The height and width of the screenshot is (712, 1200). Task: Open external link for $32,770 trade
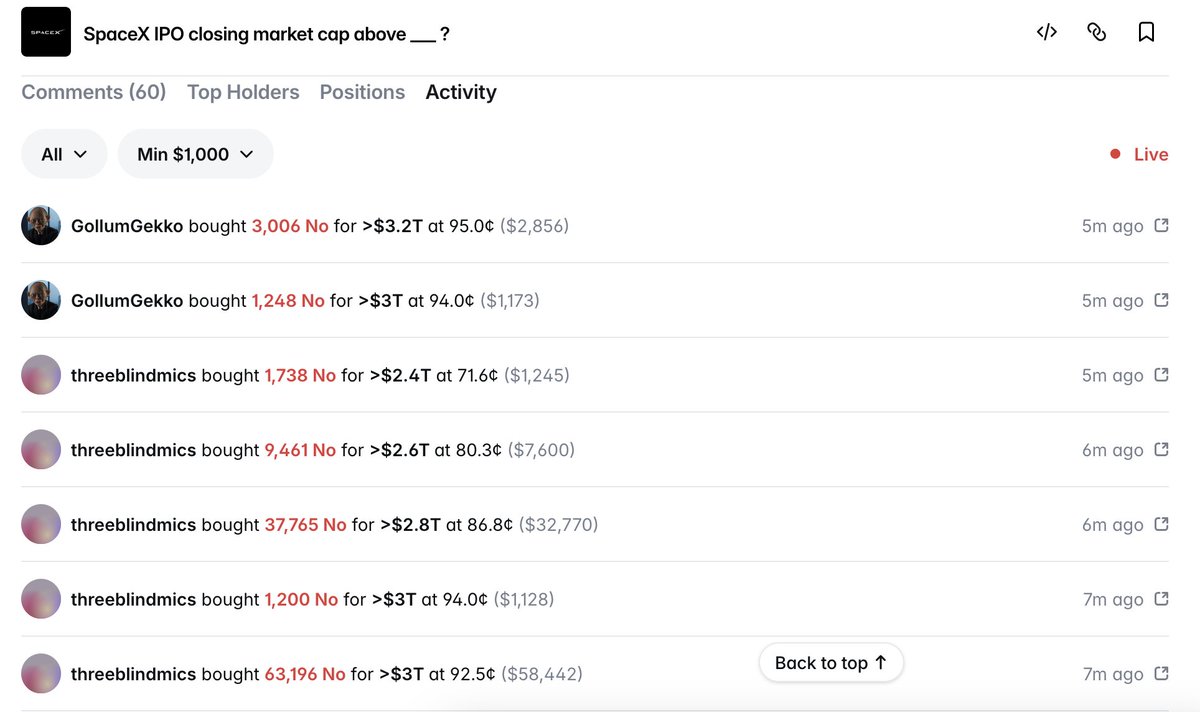point(1161,524)
